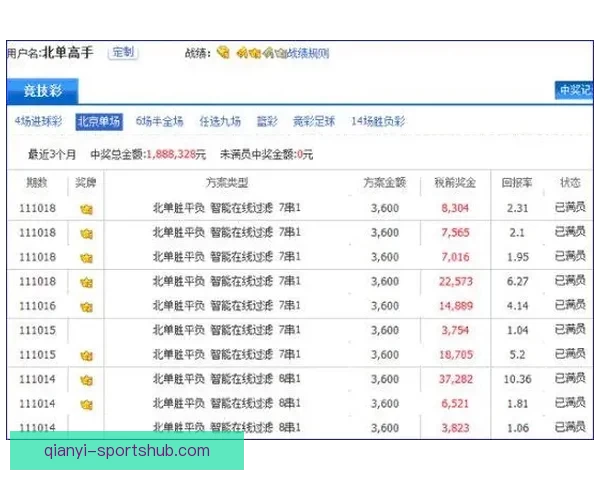Click the 回报率 column header

coord(517,183)
